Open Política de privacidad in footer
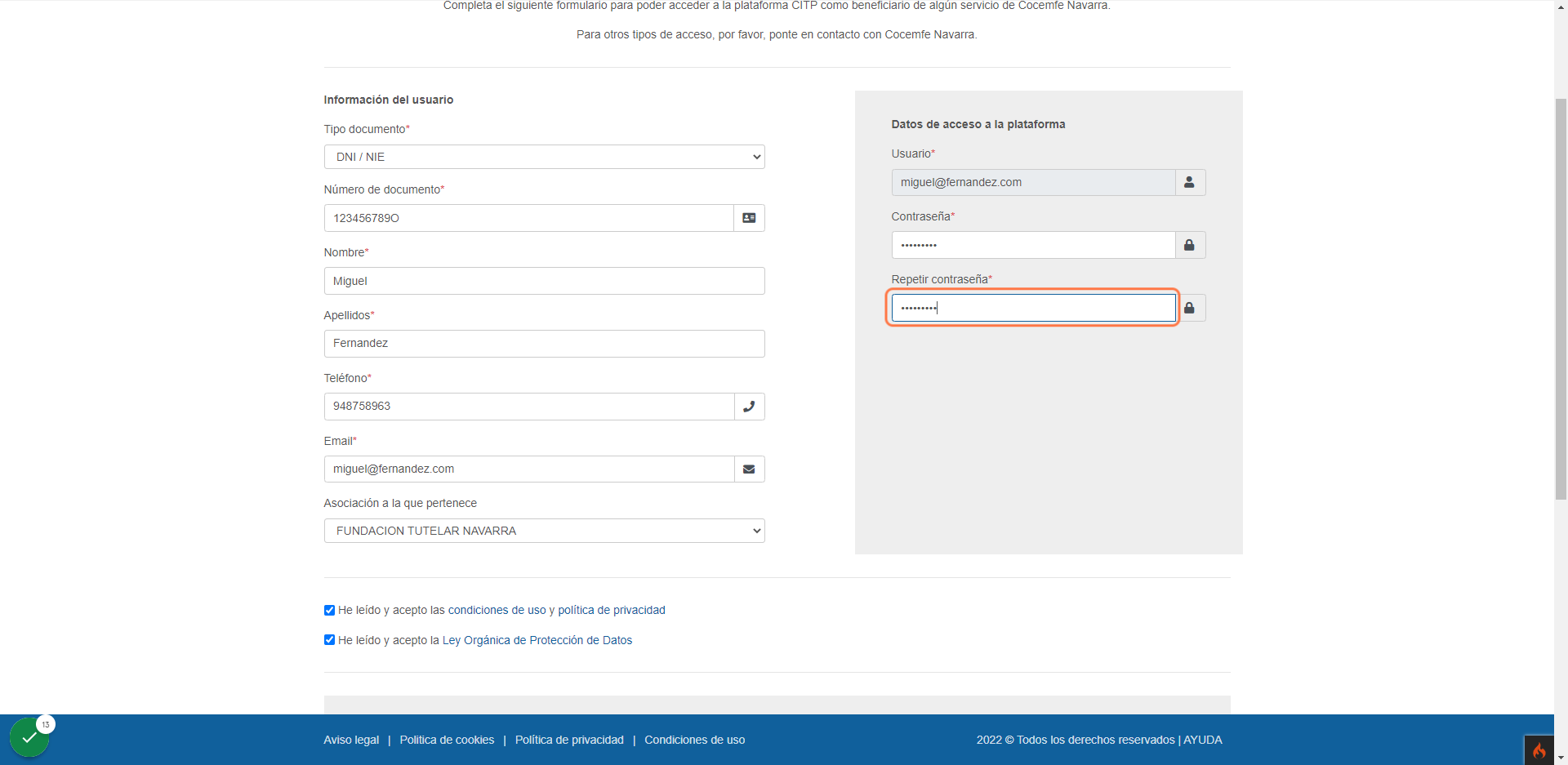1568x765 pixels. pos(569,740)
